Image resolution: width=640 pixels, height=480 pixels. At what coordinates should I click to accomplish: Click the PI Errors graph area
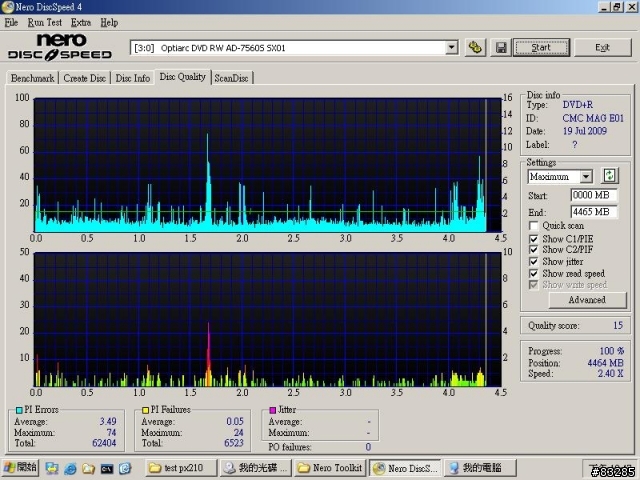pyautogui.click(x=268, y=165)
